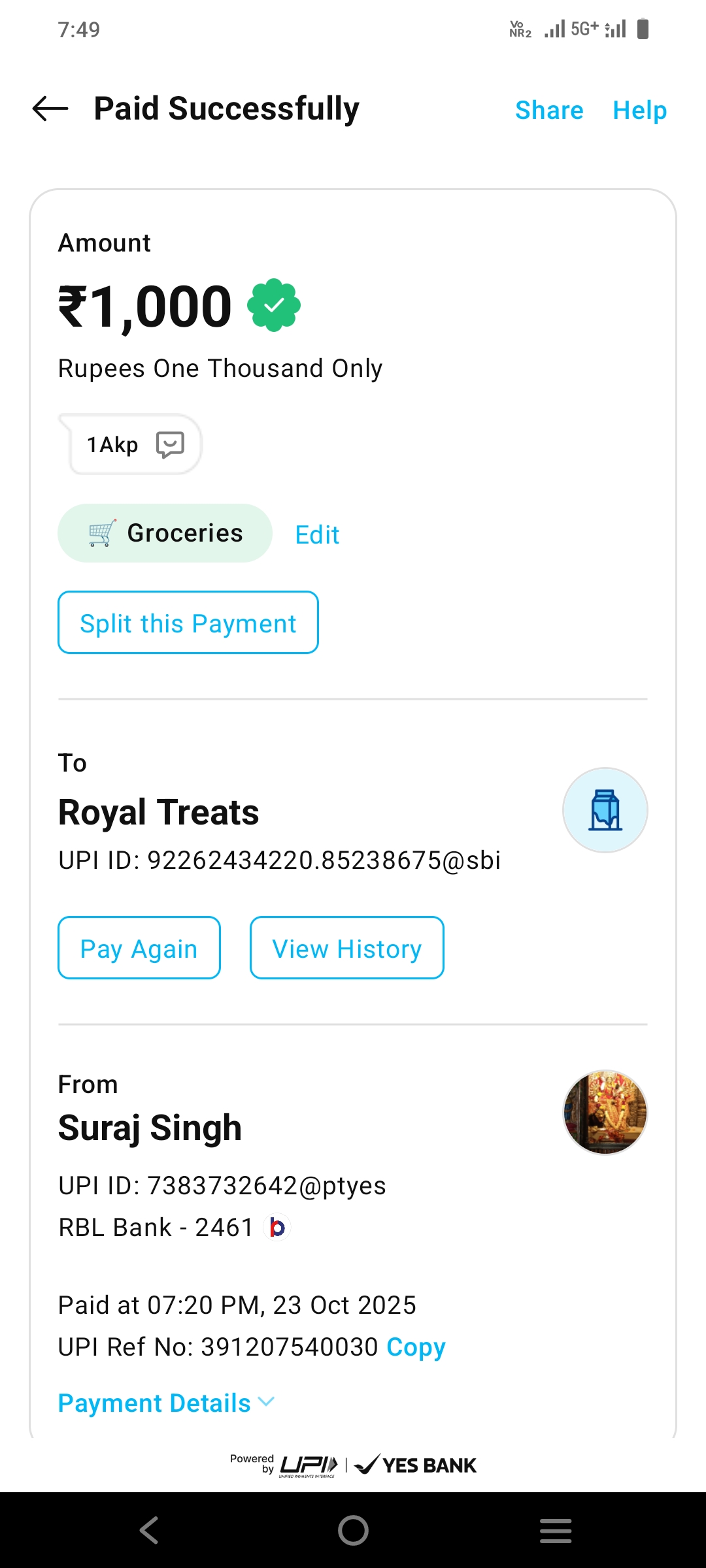Screen dimensions: 706x1568
Task: Copy the UPI reference number
Action: pos(416,1347)
